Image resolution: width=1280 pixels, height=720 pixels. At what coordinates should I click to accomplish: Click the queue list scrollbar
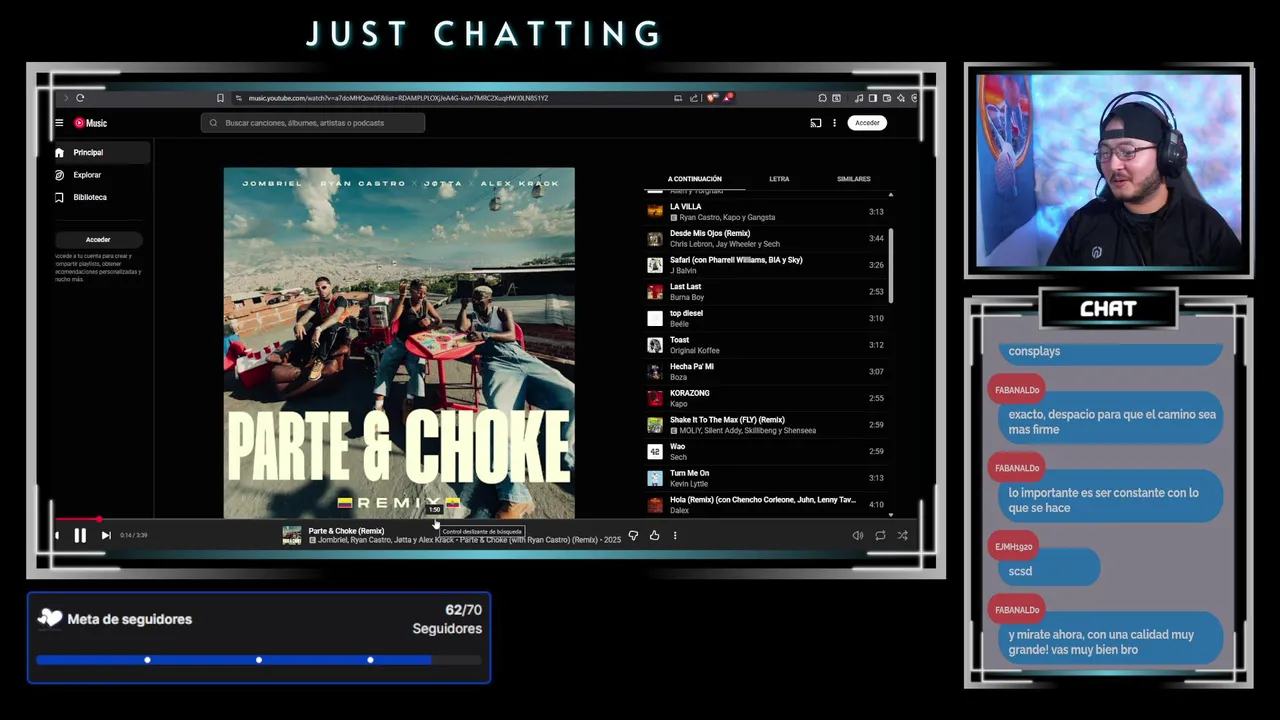point(890,265)
